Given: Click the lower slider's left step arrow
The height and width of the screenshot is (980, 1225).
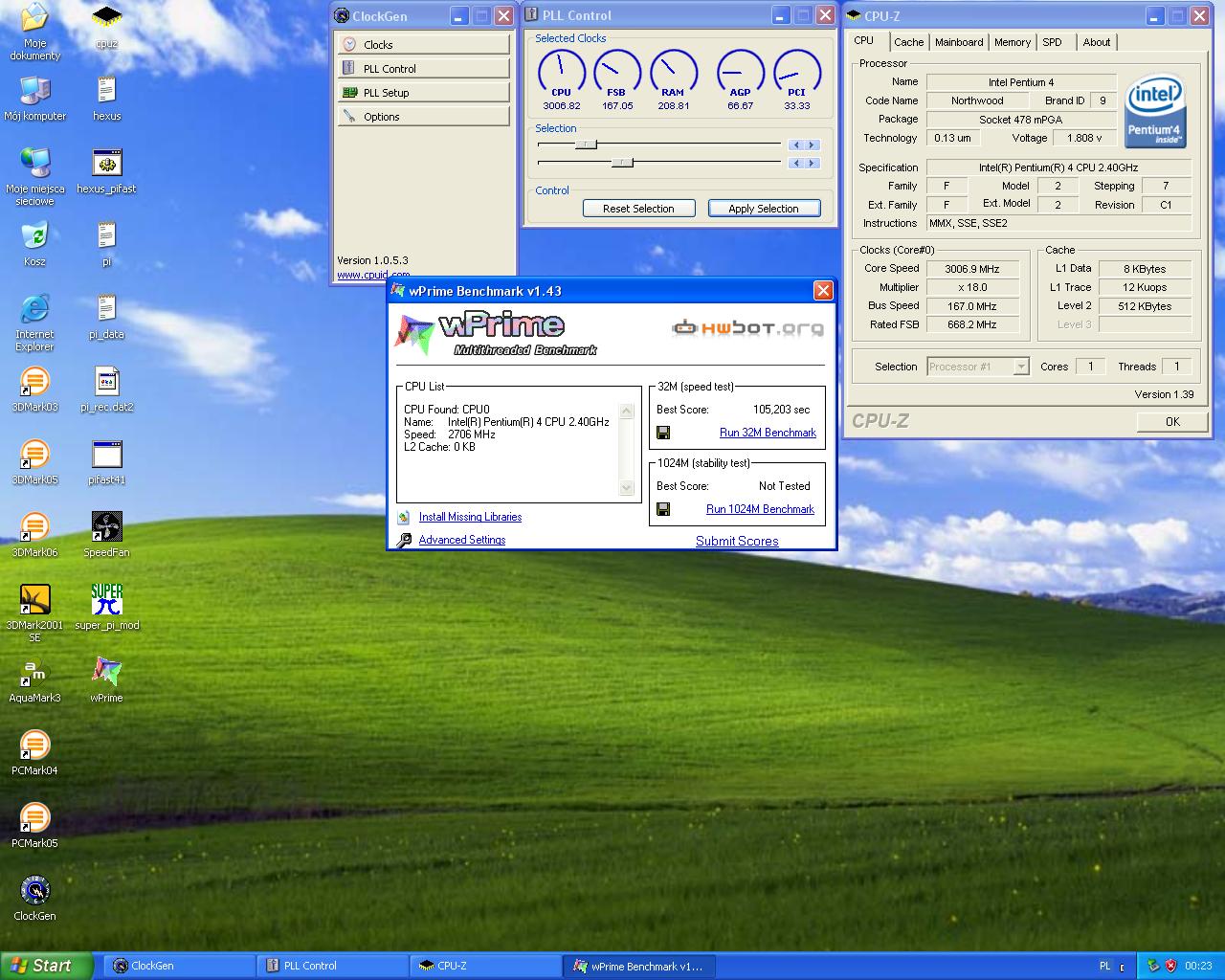Looking at the screenshot, I should click(795, 164).
